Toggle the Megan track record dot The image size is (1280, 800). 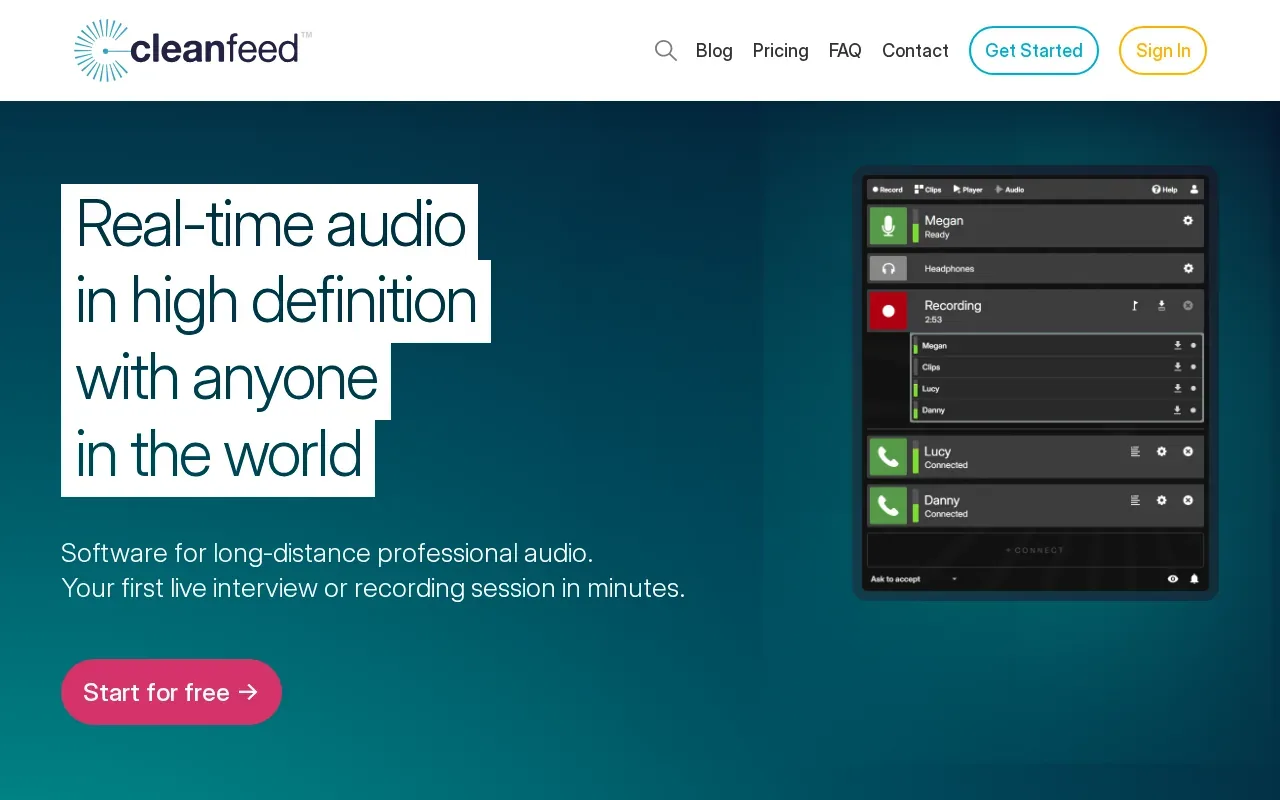(1193, 346)
